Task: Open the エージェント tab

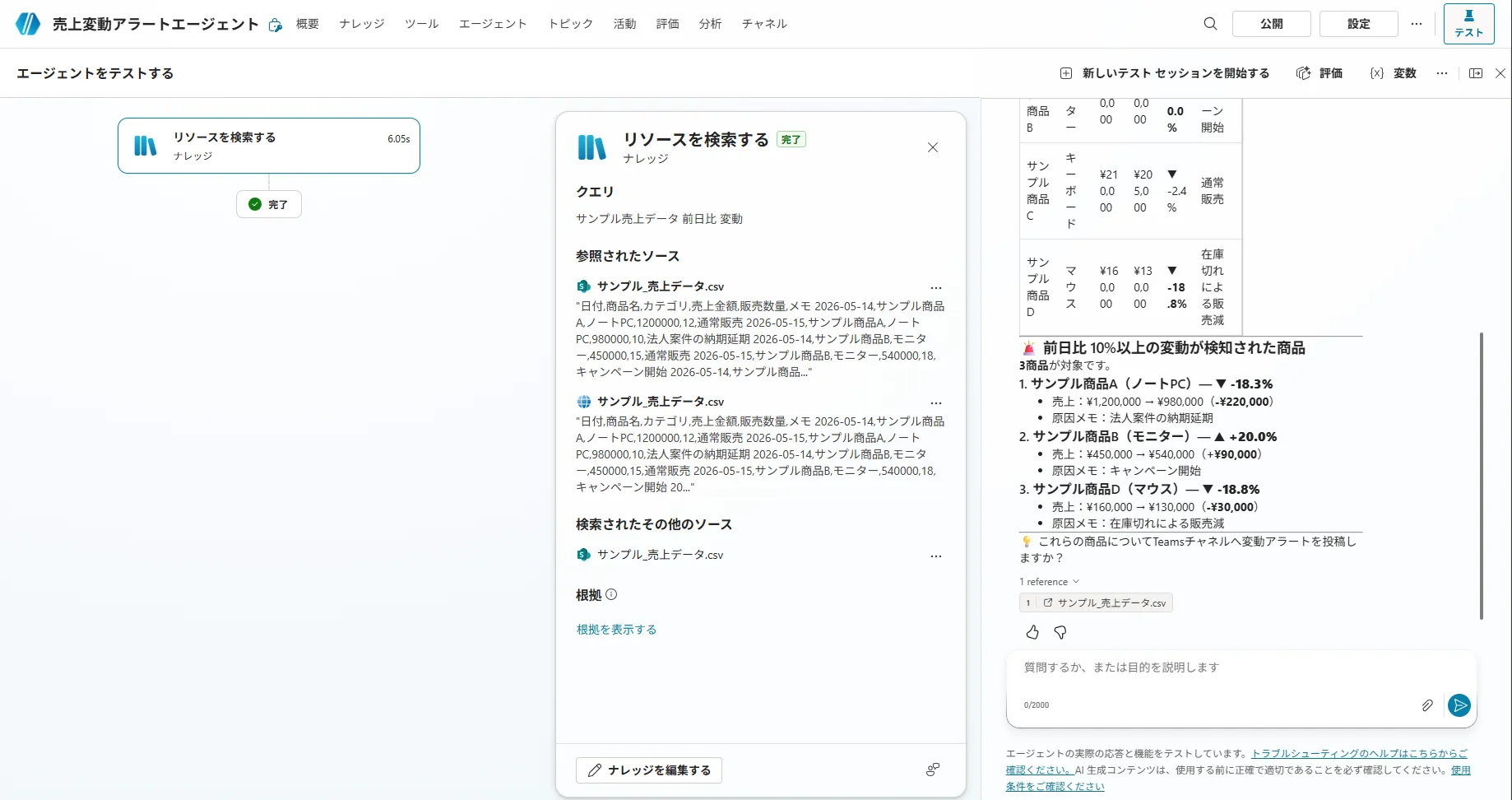Action: tap(493, 24)
